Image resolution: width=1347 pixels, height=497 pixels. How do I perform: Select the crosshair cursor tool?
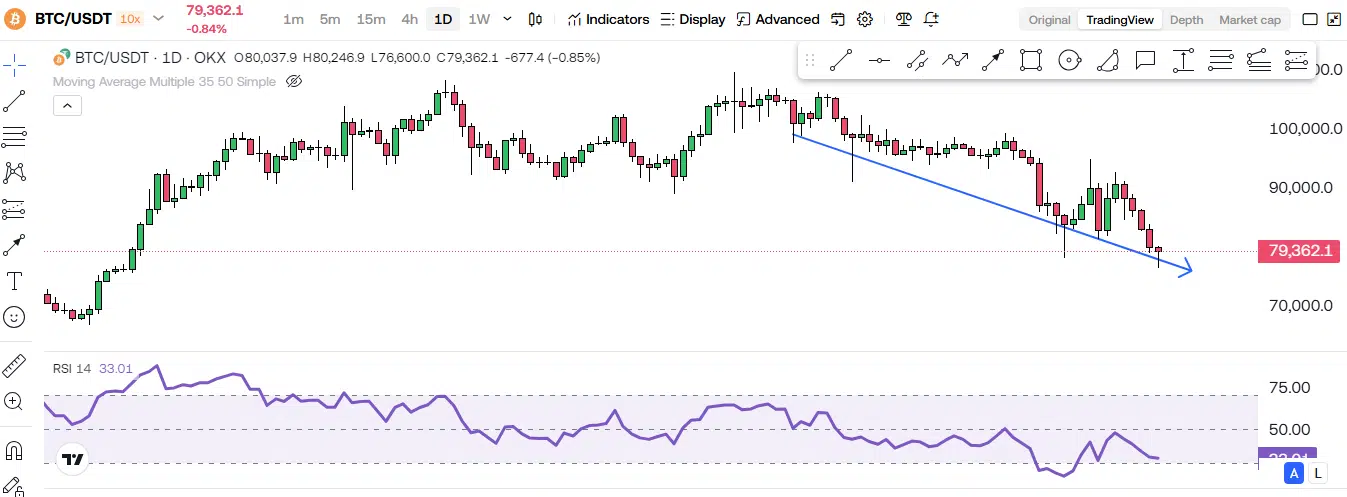coord(15,67)
